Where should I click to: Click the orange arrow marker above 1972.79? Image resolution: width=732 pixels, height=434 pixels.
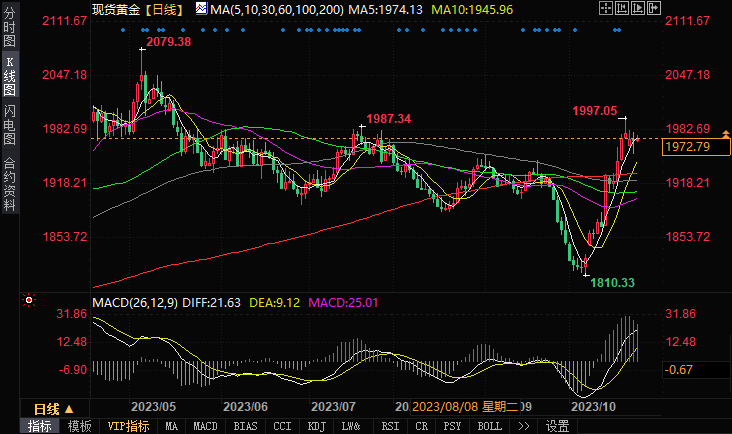coord(725,134)
